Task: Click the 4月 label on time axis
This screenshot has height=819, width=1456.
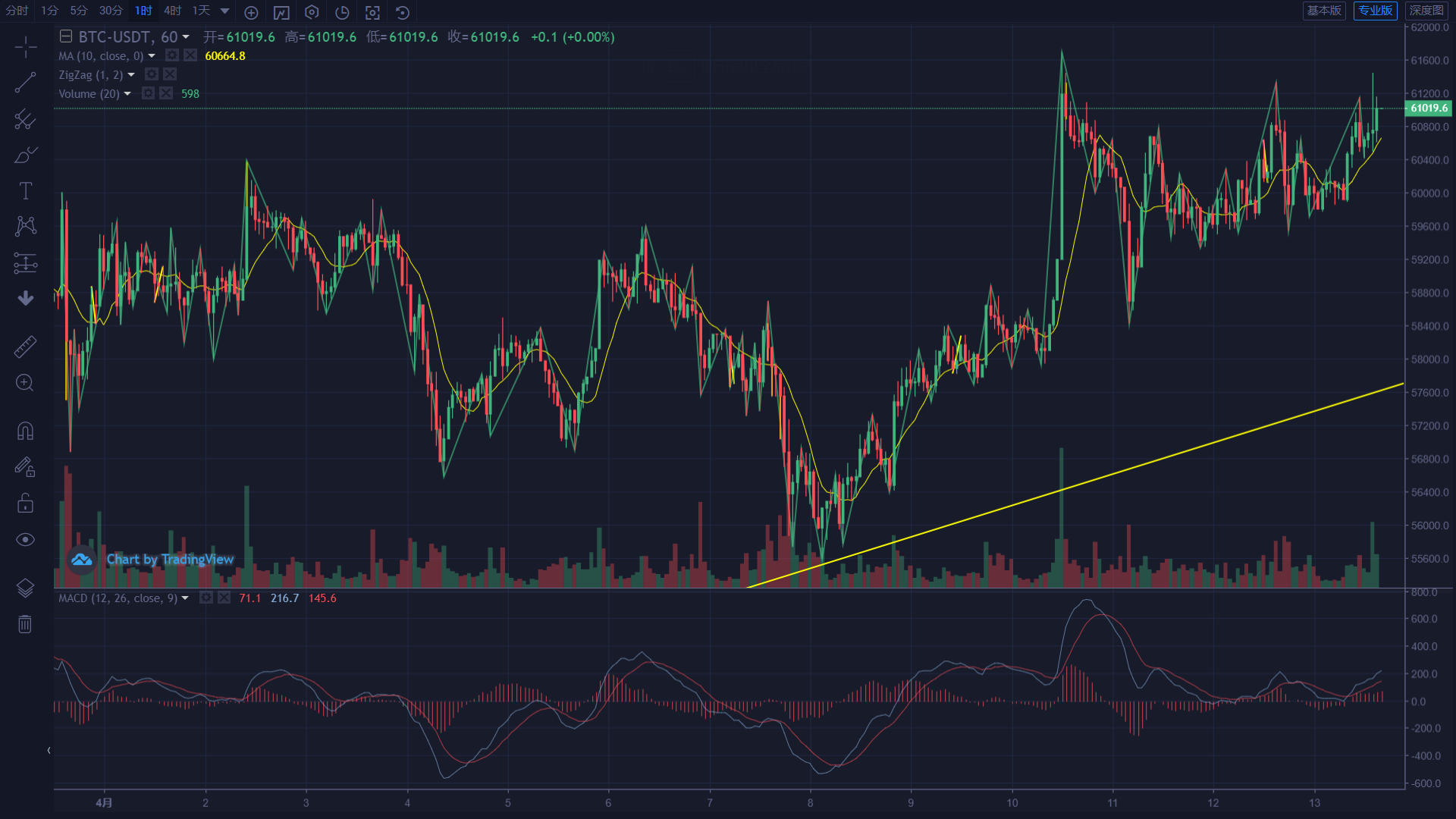Action: pyautogui.click(x=104, y=803)
